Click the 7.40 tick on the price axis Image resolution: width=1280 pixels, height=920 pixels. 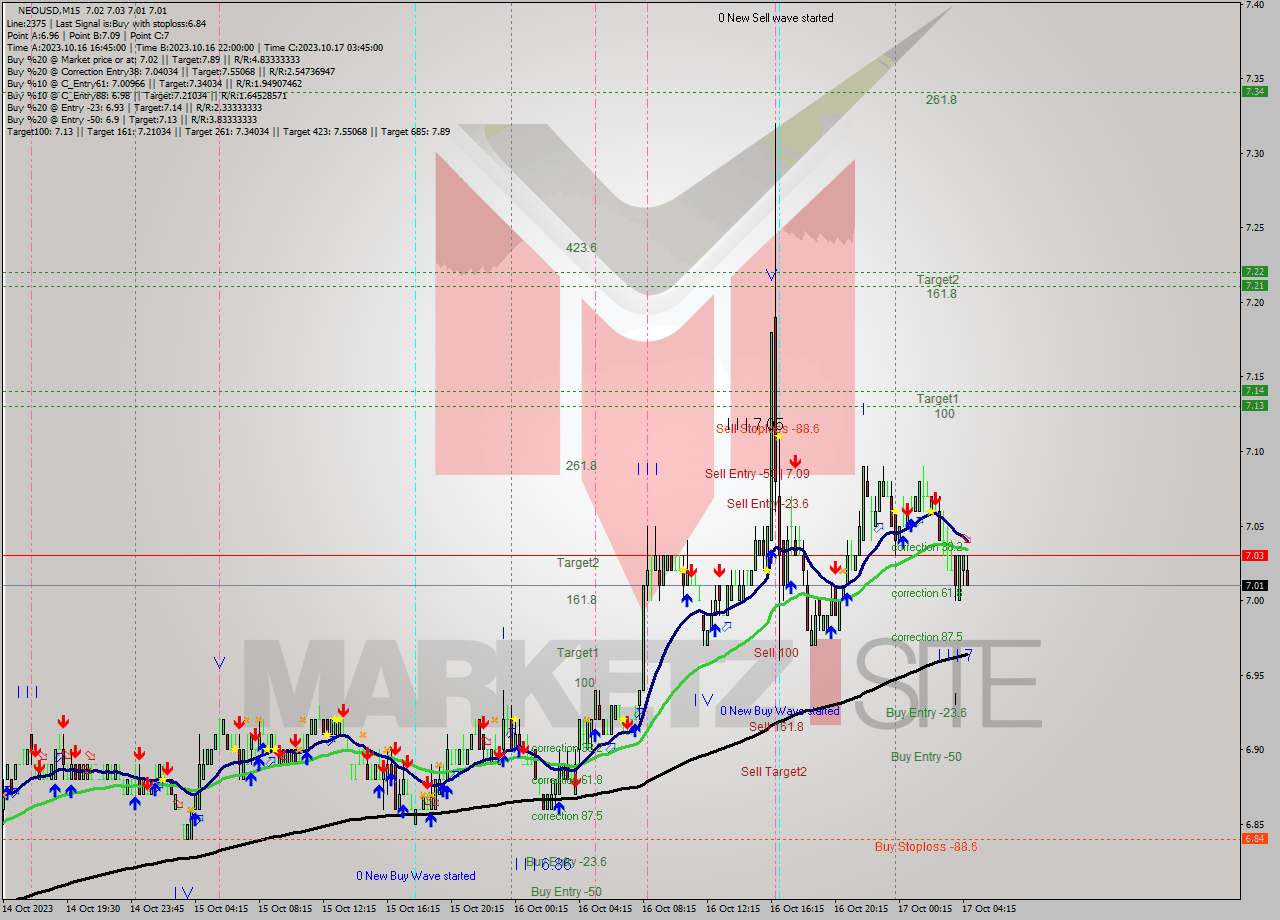pyautogui.click(x=1254, y=4)
